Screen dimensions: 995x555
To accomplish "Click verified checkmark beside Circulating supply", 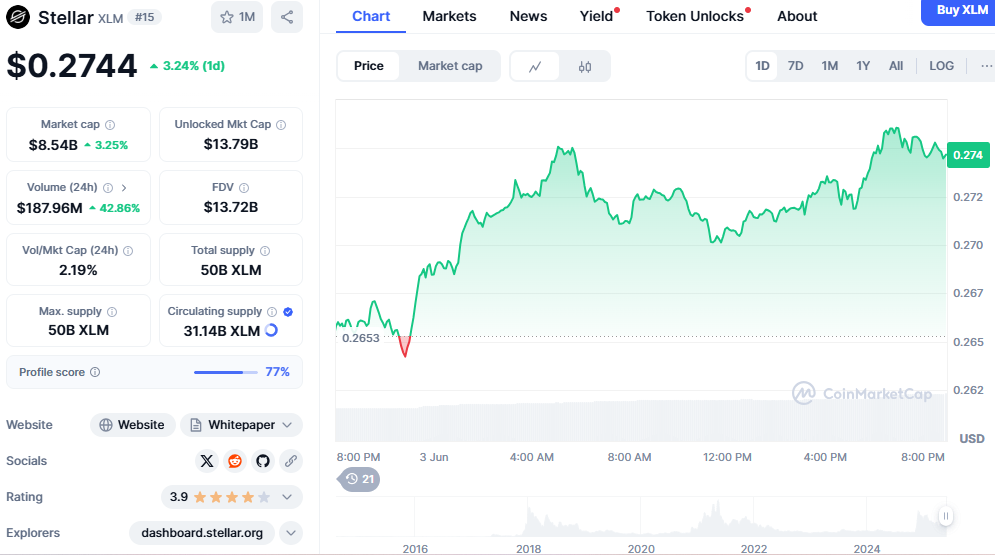I will (288, 311).
